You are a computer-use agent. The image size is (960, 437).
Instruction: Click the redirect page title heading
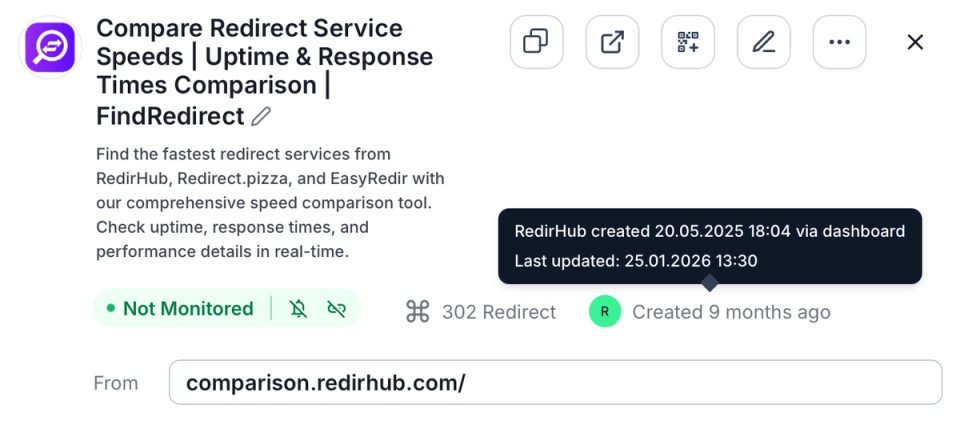point(264,72)
